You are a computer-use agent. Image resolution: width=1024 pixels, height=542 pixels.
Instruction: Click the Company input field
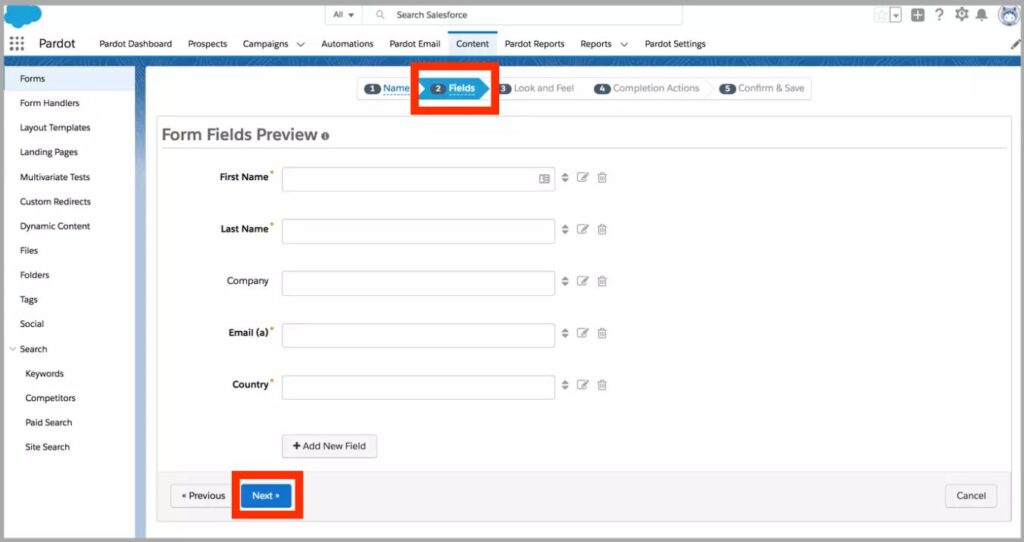(x=418, y=283)
